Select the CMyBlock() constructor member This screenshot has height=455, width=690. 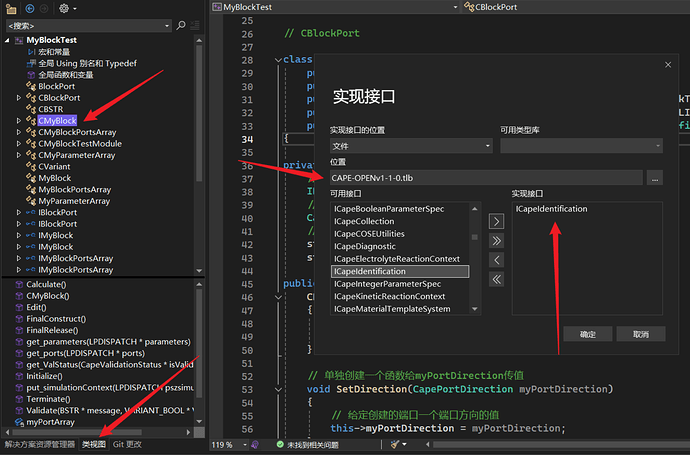click(48, 296)
